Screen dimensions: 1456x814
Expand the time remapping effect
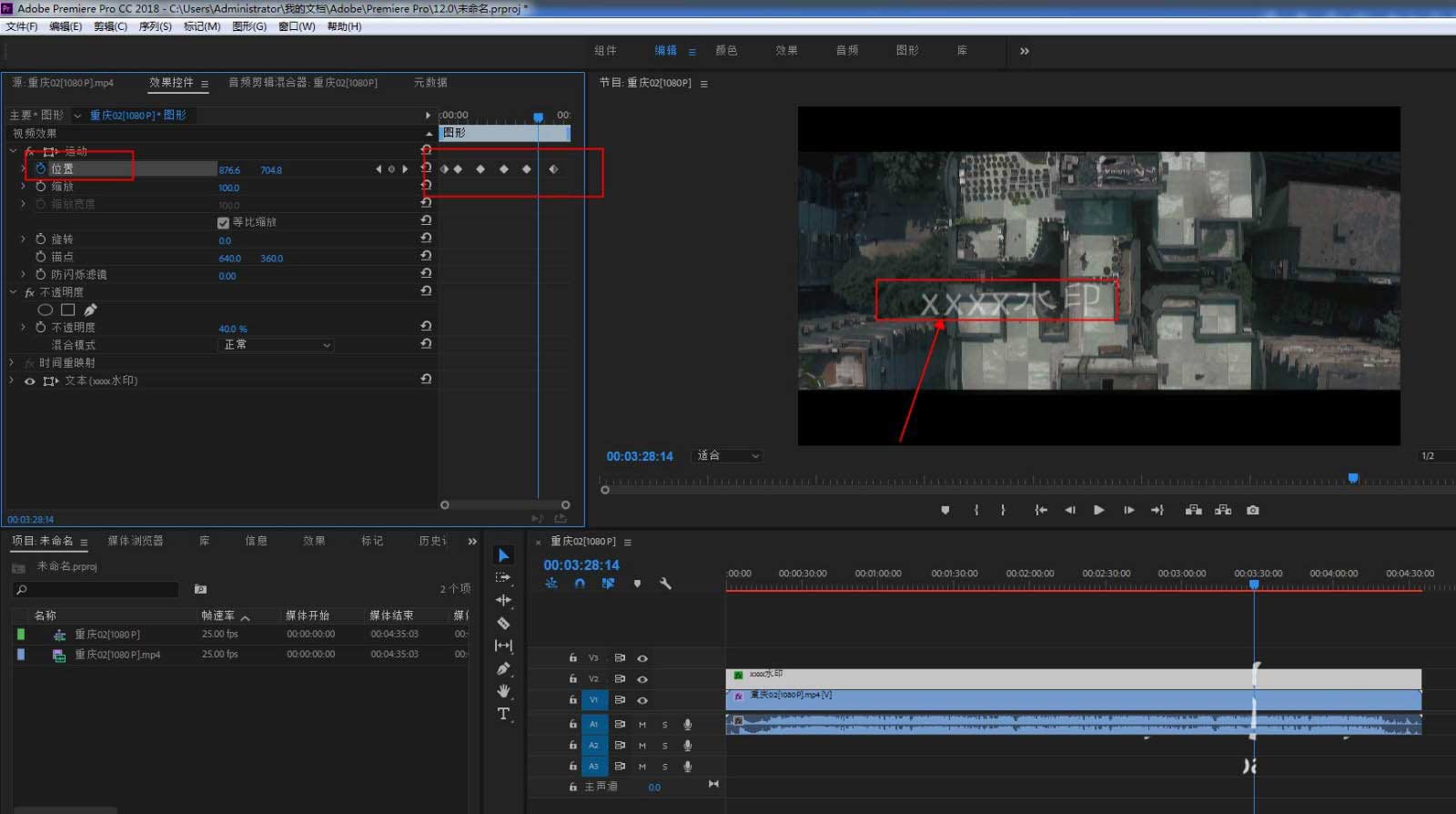click(x=12, y=362)
